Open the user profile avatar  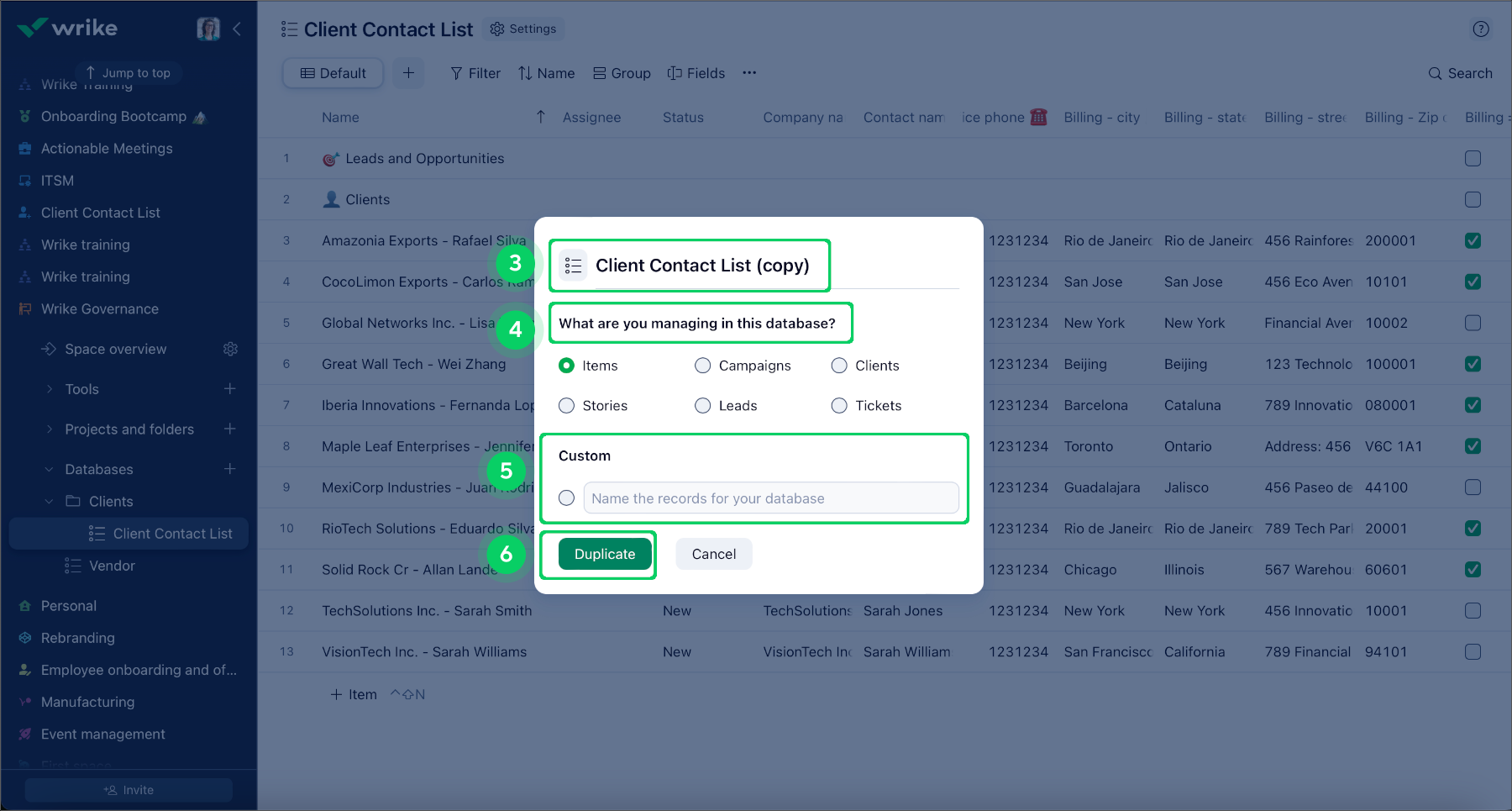208,29
